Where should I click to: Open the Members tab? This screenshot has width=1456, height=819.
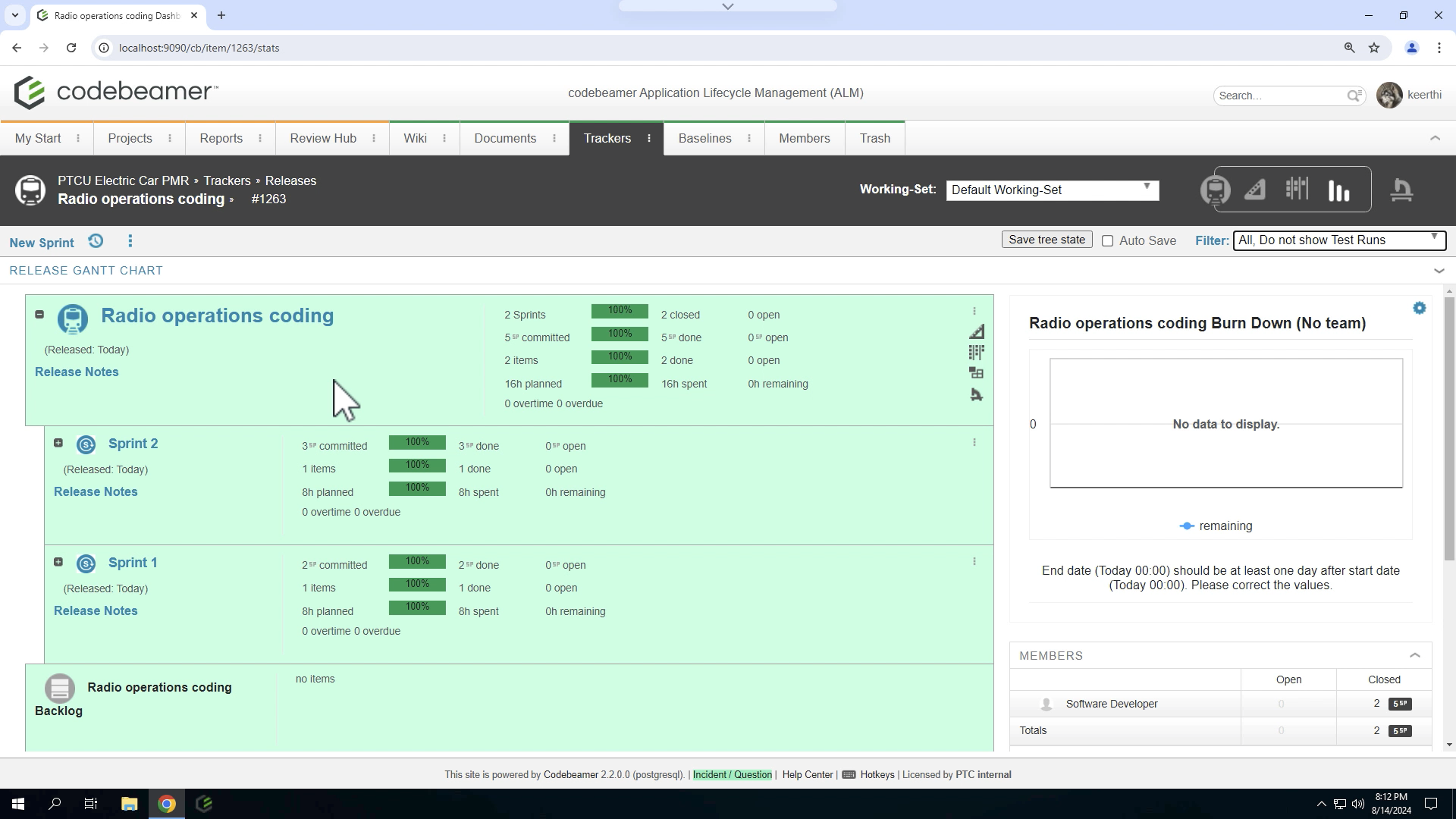click(805, 138)
